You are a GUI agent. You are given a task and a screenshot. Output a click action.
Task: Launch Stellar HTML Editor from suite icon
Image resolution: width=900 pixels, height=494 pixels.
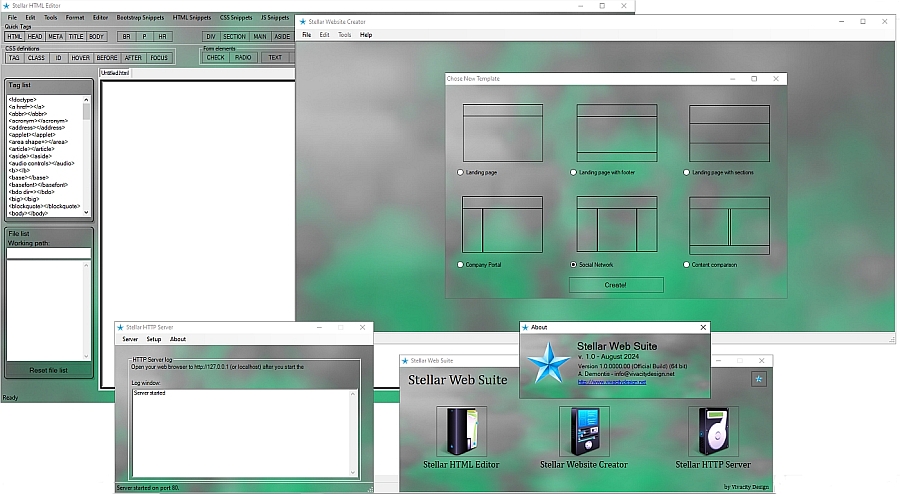461,431
